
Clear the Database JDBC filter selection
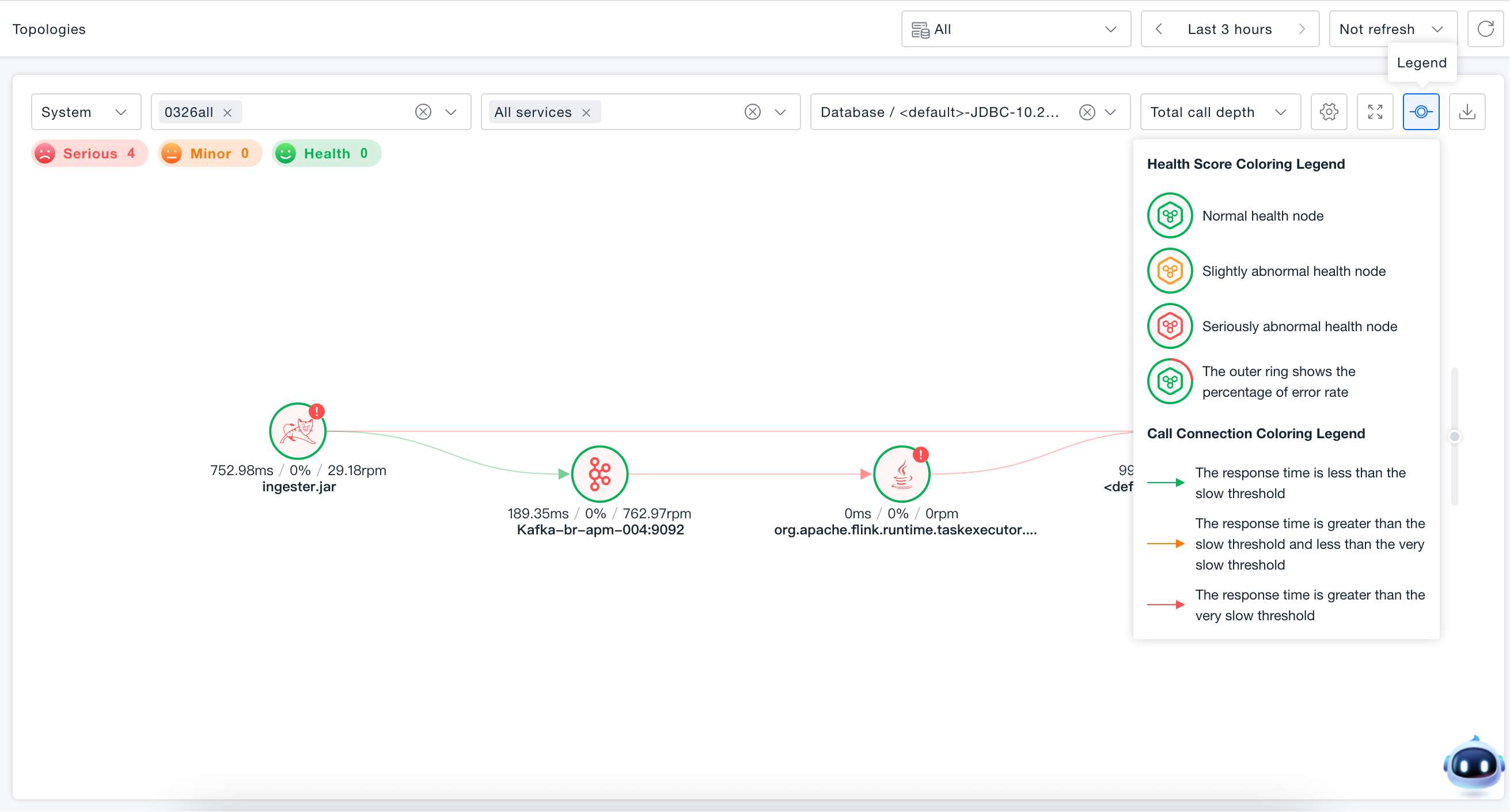[1087, 112]
